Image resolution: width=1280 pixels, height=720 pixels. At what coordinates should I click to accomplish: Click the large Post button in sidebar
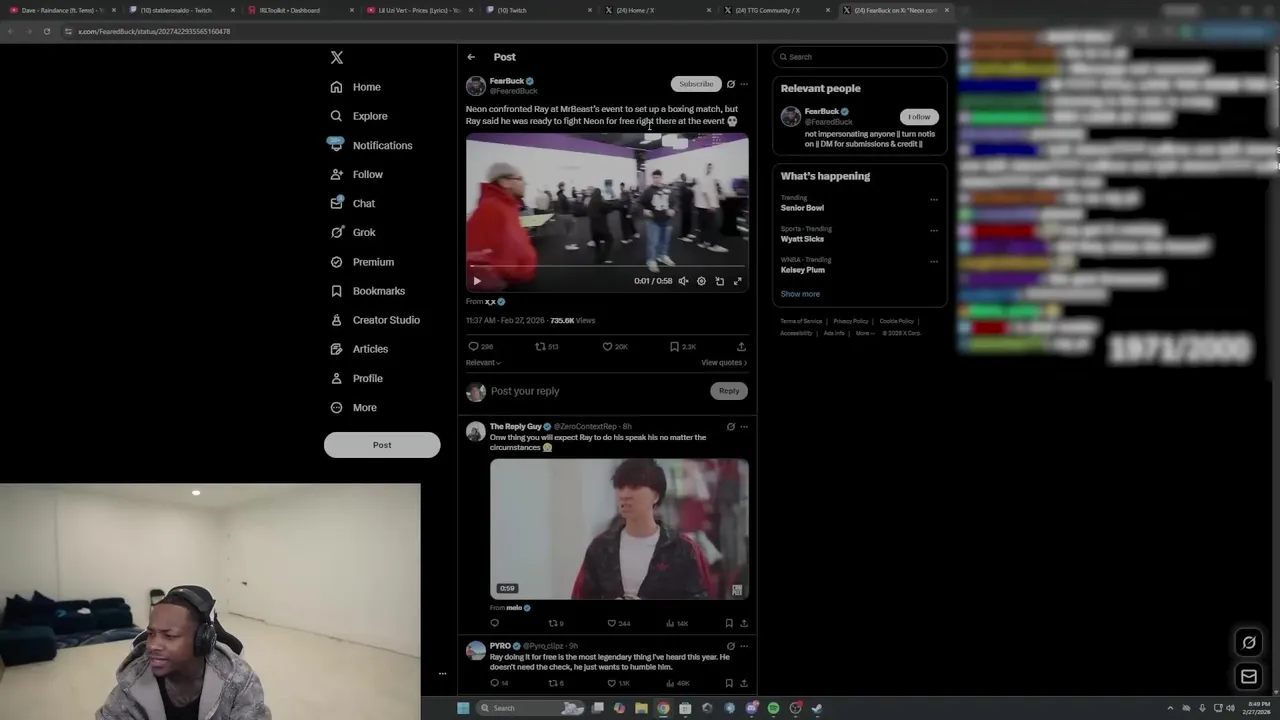tap(382, 445)
